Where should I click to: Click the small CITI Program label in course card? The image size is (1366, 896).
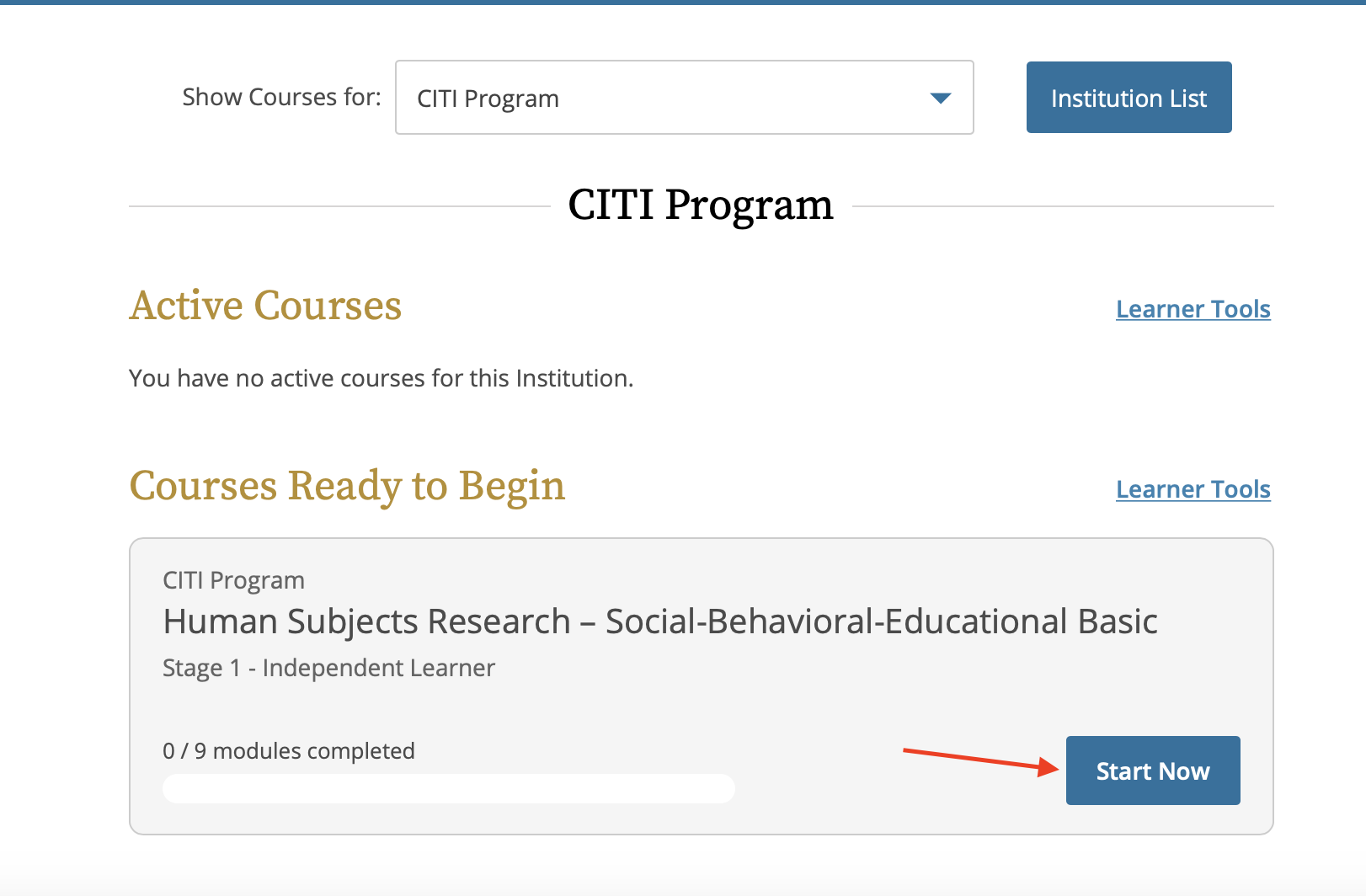tap(233, 580)
